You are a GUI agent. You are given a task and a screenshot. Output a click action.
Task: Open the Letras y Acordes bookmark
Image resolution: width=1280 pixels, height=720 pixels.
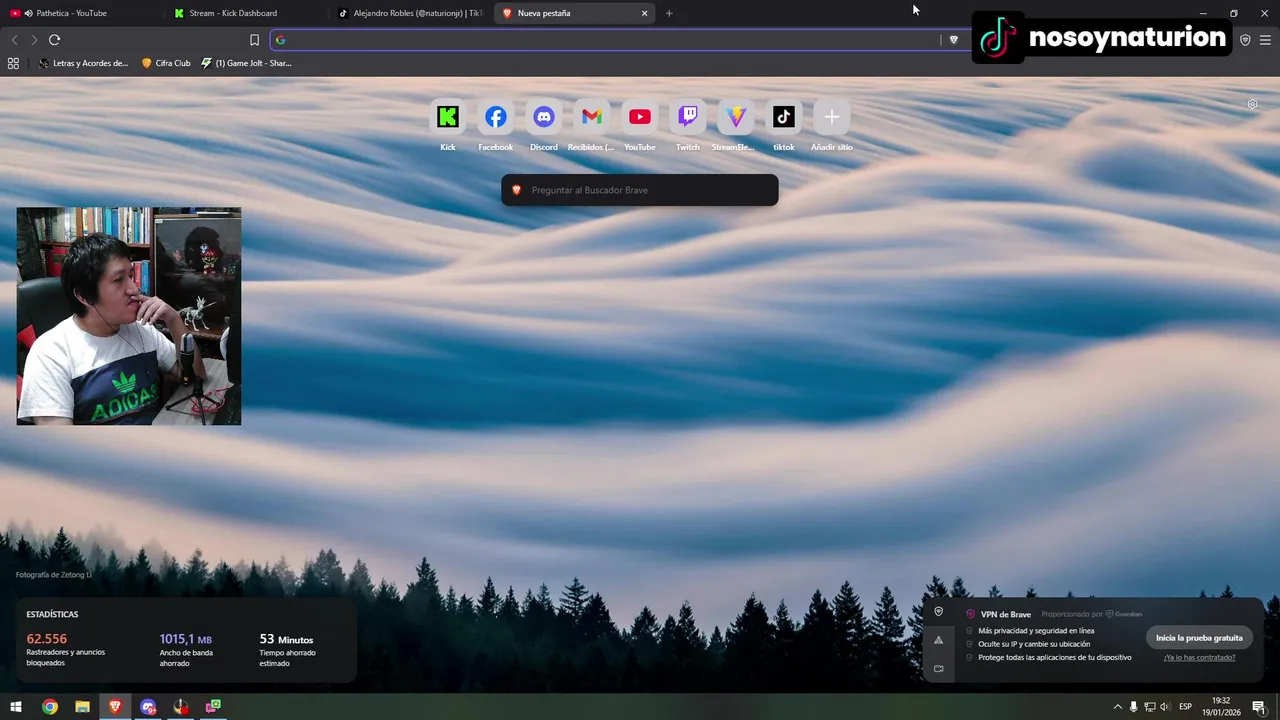(84, 63)
